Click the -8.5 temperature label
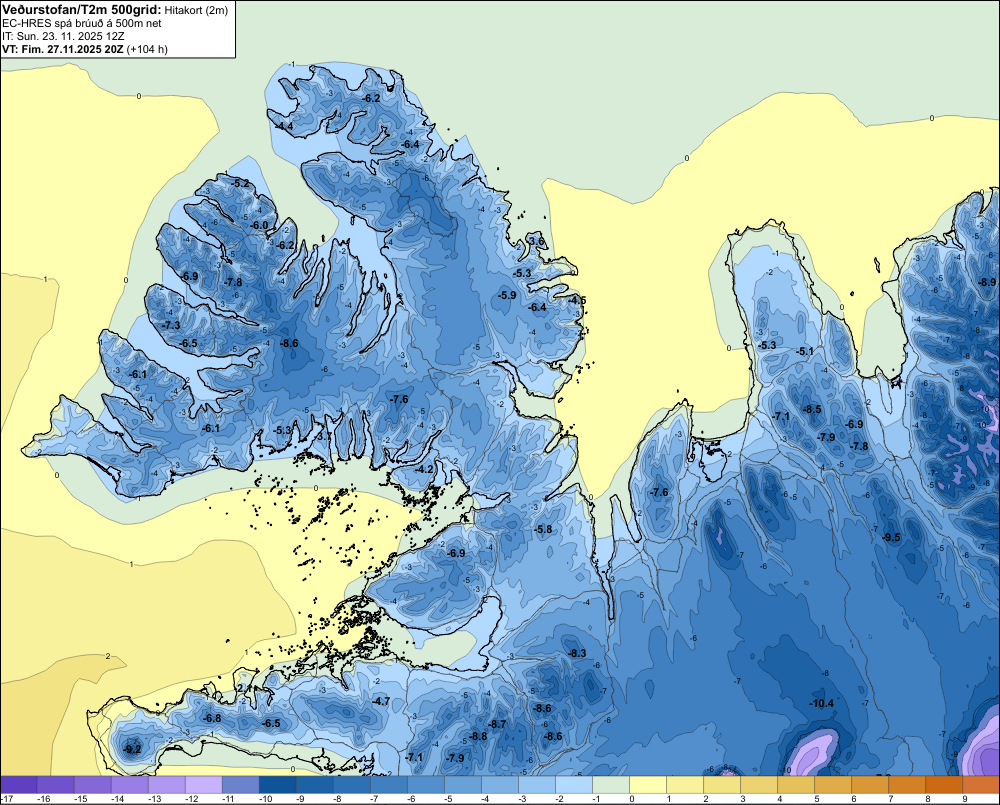This screenshot has height=805, width=1000. point(812,410)
